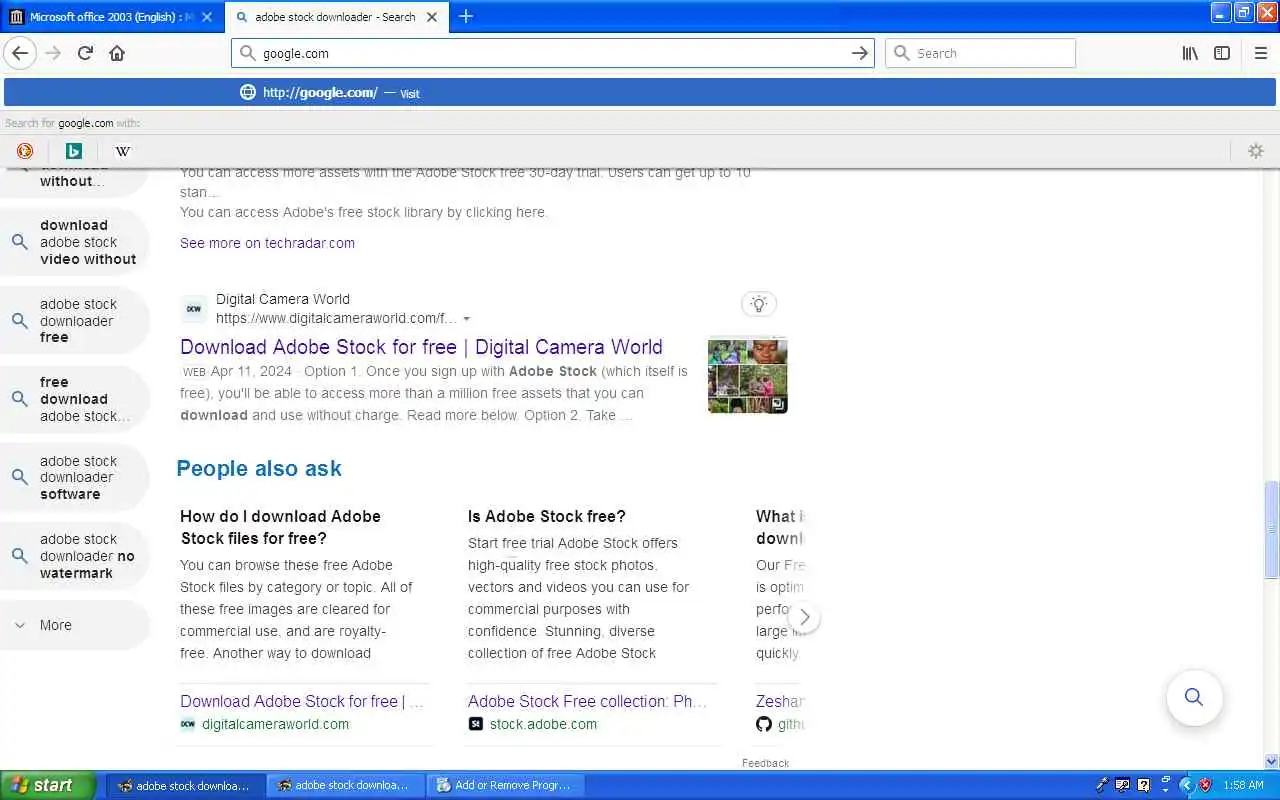This screenshot has width=1280, height=800.
Task: Click the forward navigation arrow
Action: pyautogui.click(x=53, y=53)
